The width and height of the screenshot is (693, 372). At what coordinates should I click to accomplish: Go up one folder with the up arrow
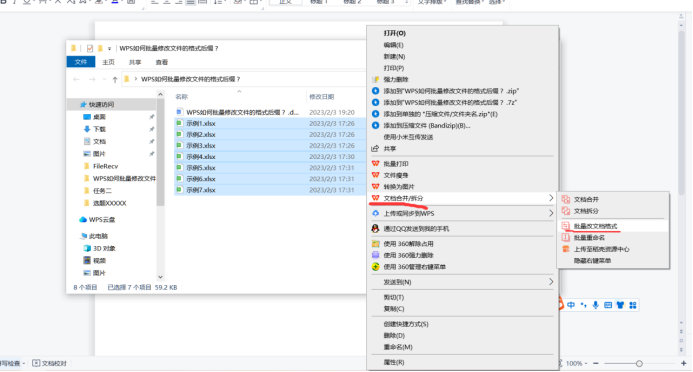coord(115,80)
